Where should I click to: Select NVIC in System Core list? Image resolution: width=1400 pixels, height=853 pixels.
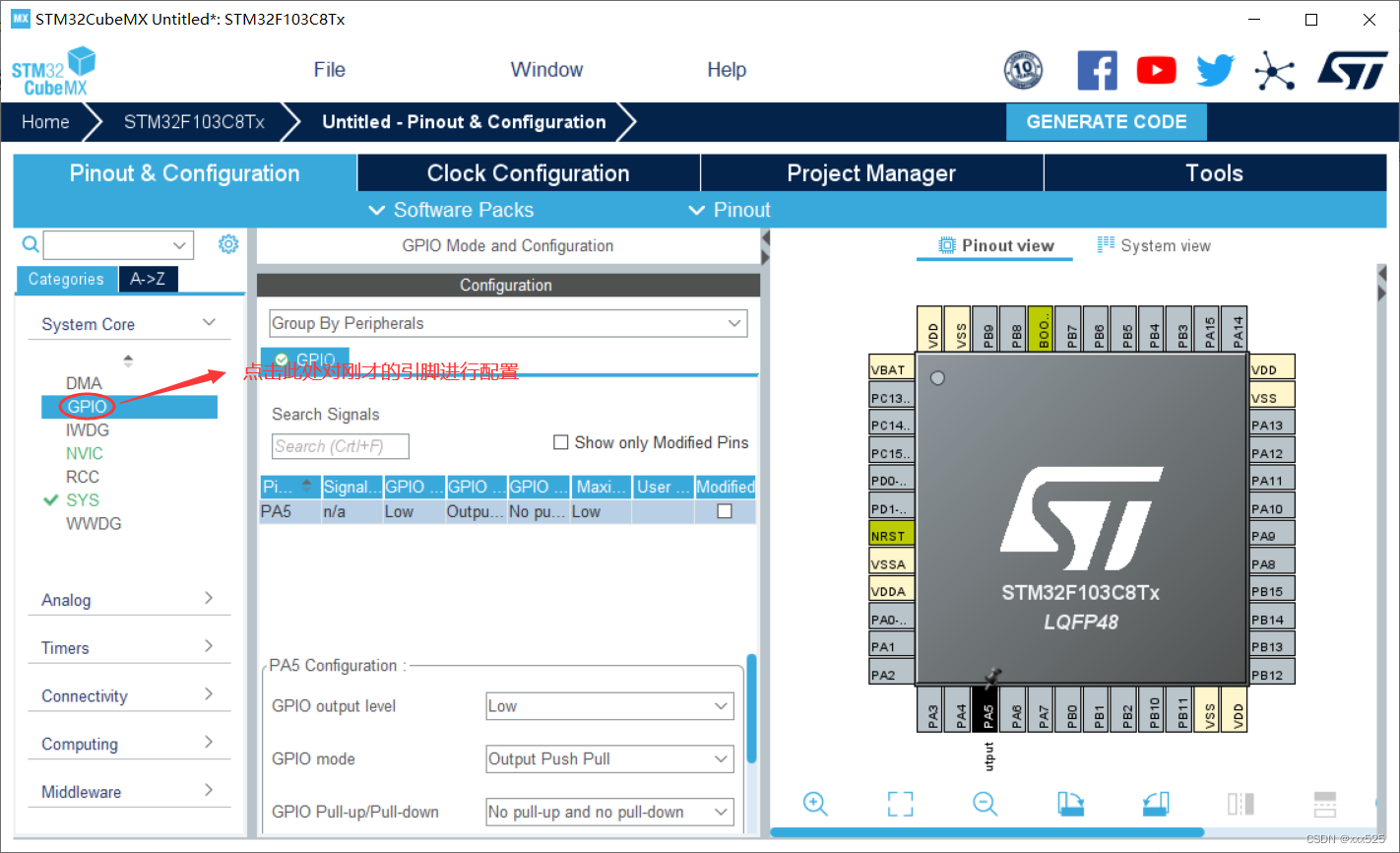tap(85, 453)
